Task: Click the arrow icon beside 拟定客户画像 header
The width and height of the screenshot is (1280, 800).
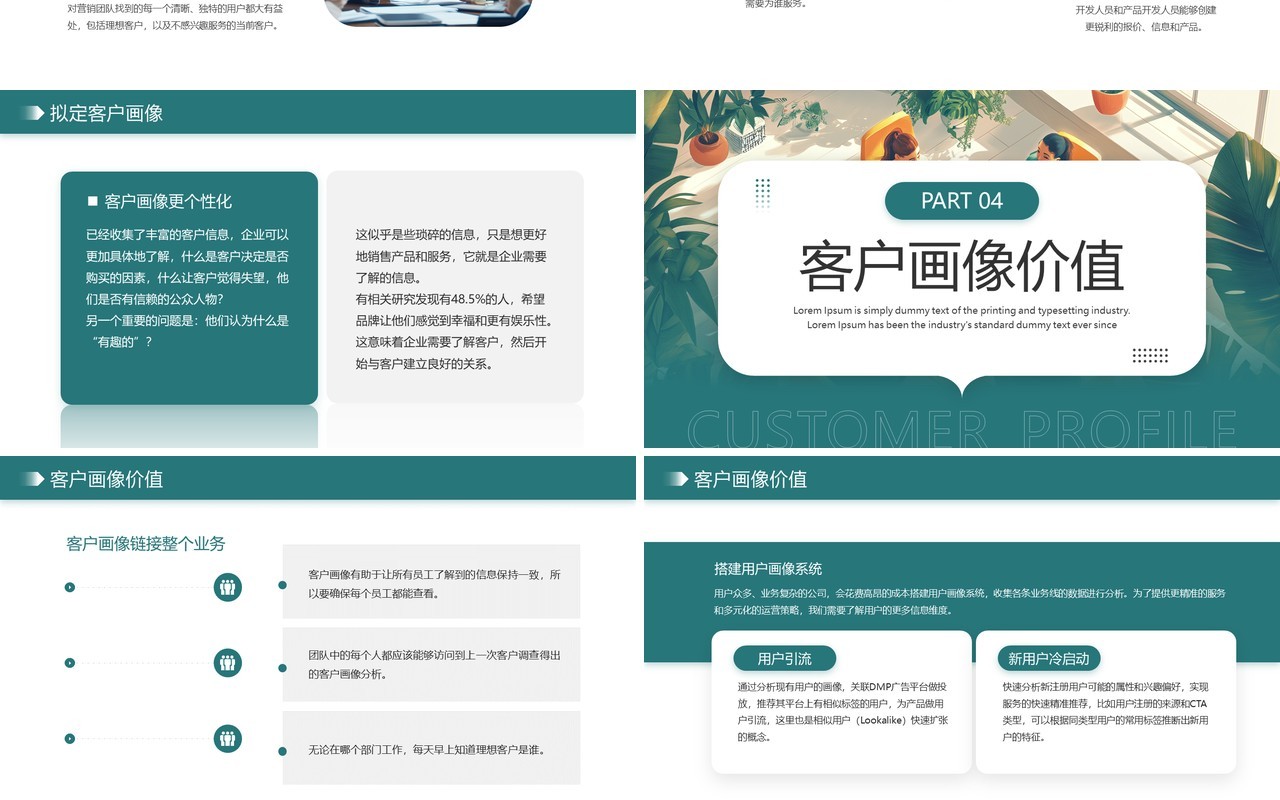Action: (32, 113)
